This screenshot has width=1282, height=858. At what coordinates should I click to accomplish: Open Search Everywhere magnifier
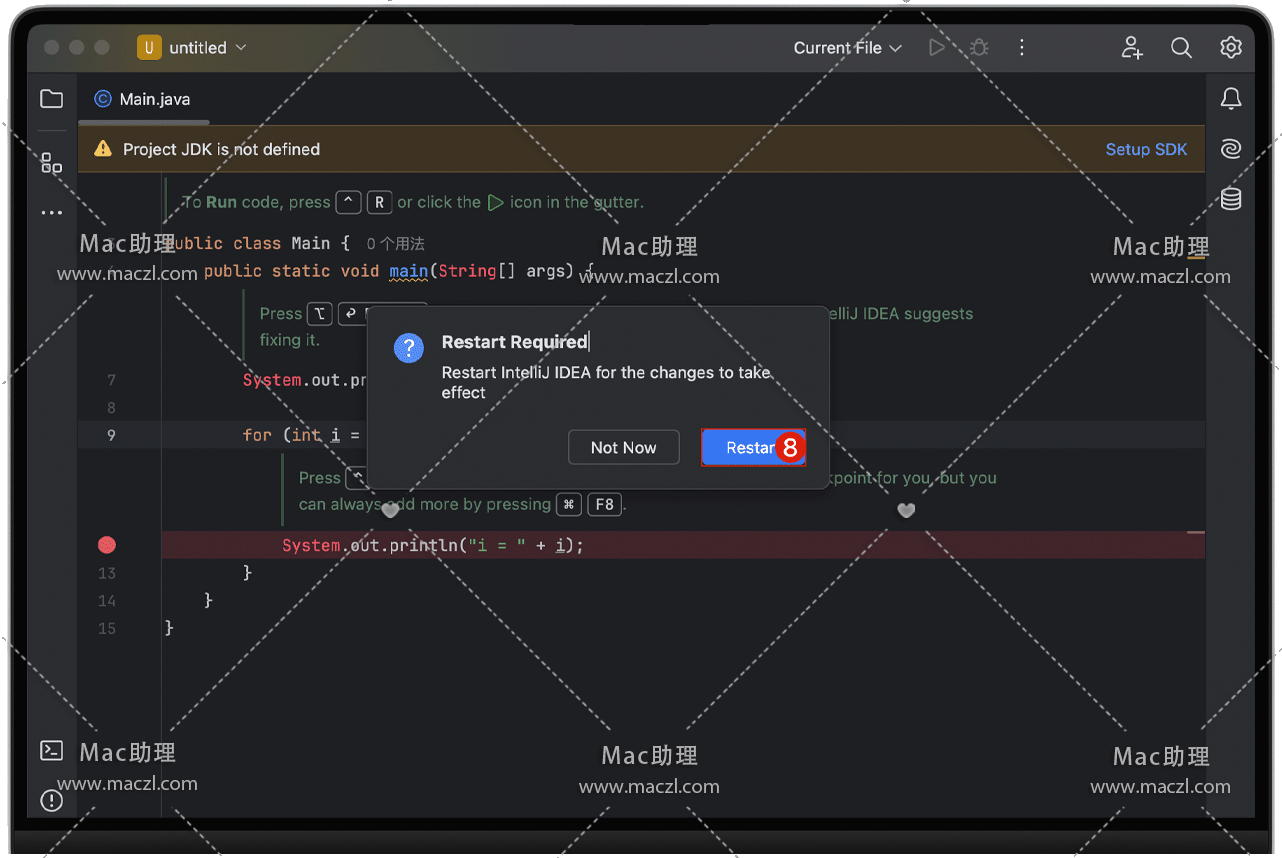(1181, 48)
